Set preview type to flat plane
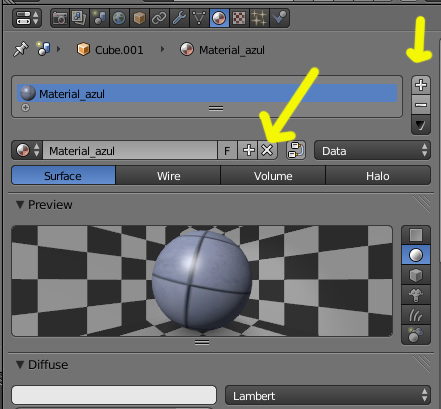The height and width of the screenshot is (409, 441). [416, 235]
